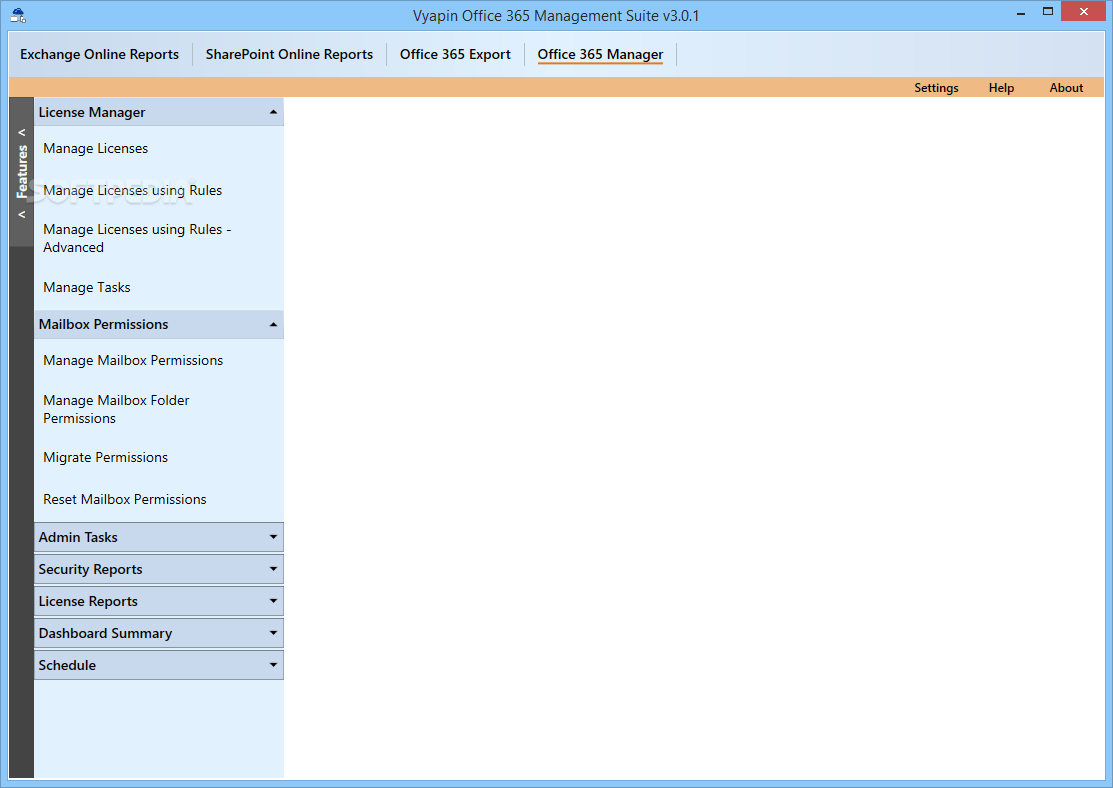The width and height of the screenshot is (1113, 788).
Task: Open Manage Mailbox Permissions
Action: click(x=133, y=361)
